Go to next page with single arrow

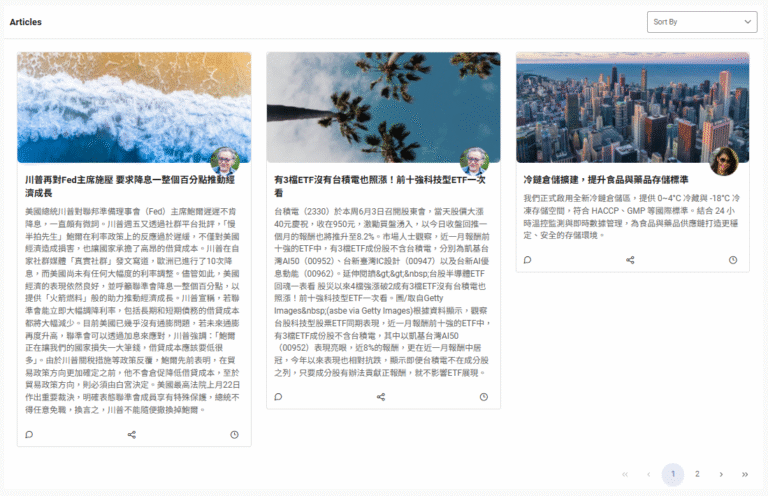pyautogui.click(x=721, y=474)
